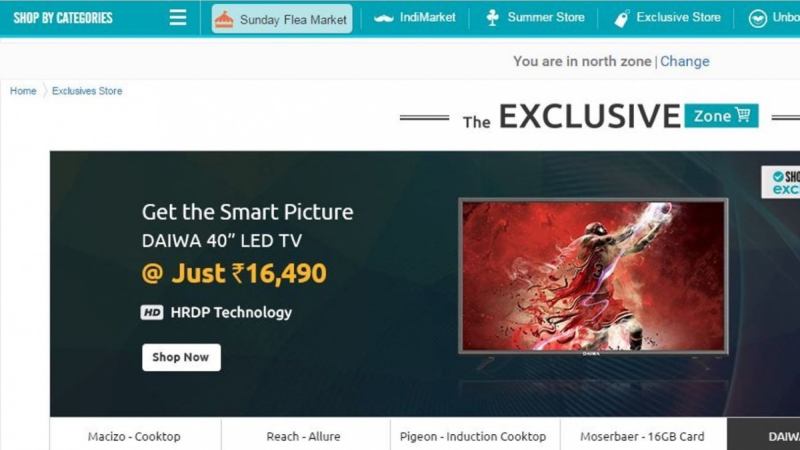Screen dimensions: 800x450
Task: Go to the Exclusive Store tab
Action: [667, 18]
